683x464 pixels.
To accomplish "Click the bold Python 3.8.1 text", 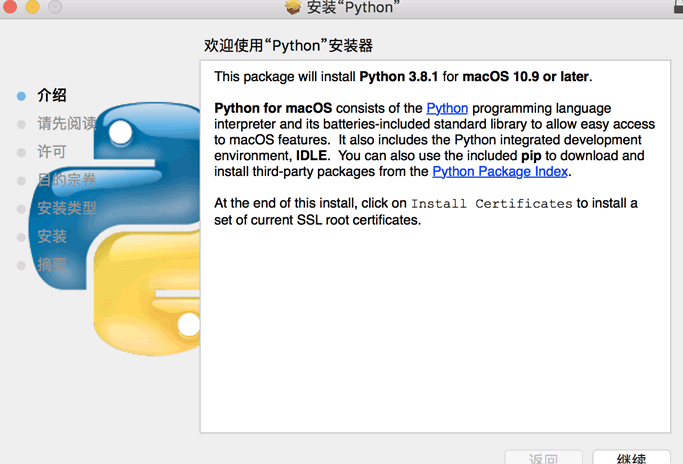I will pos(399,77).
